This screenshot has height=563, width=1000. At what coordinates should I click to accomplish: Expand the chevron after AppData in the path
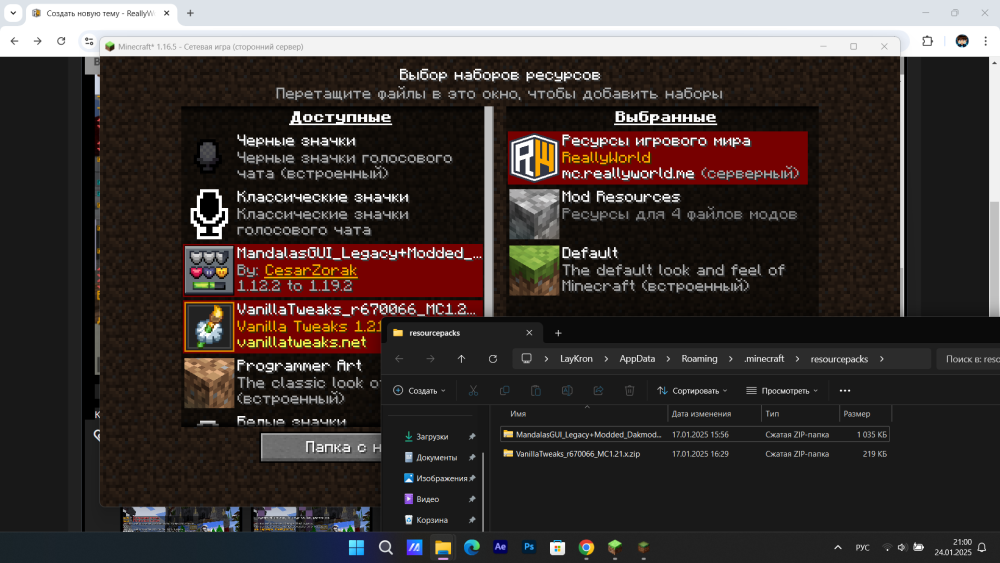[x=668, y=359]
